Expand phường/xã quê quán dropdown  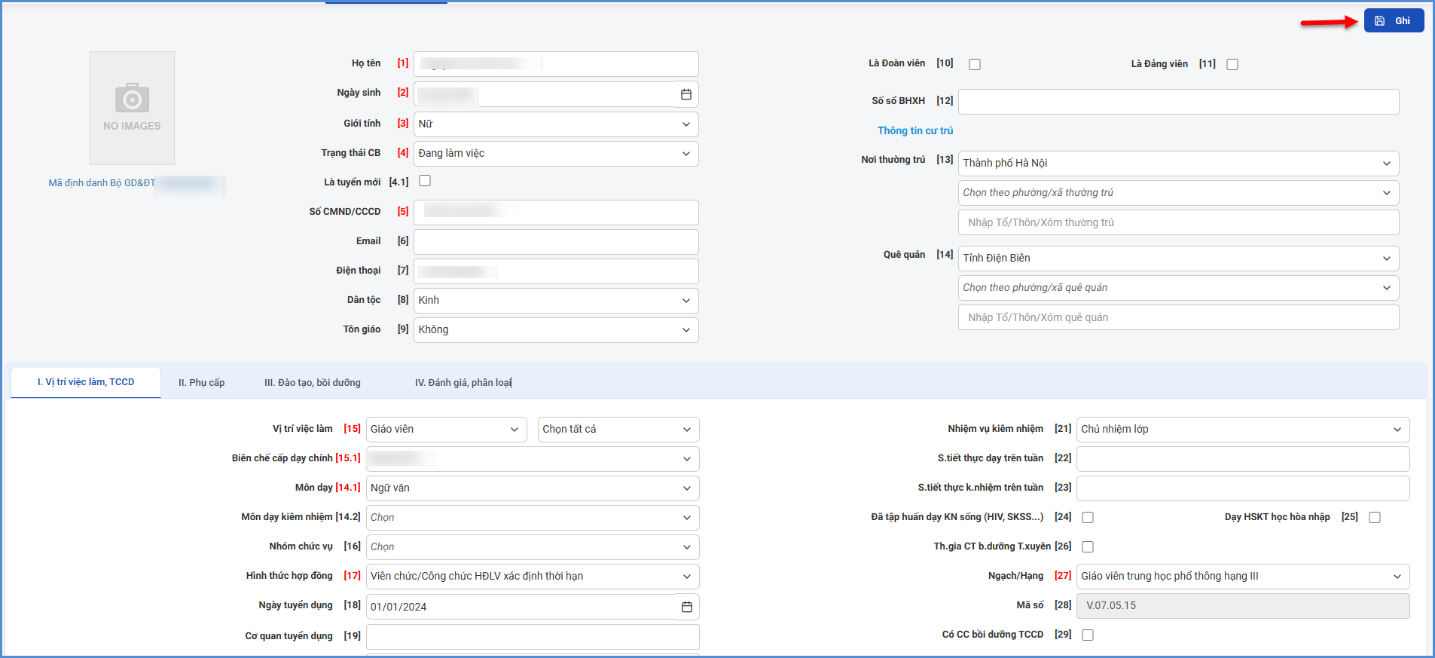1179,288
